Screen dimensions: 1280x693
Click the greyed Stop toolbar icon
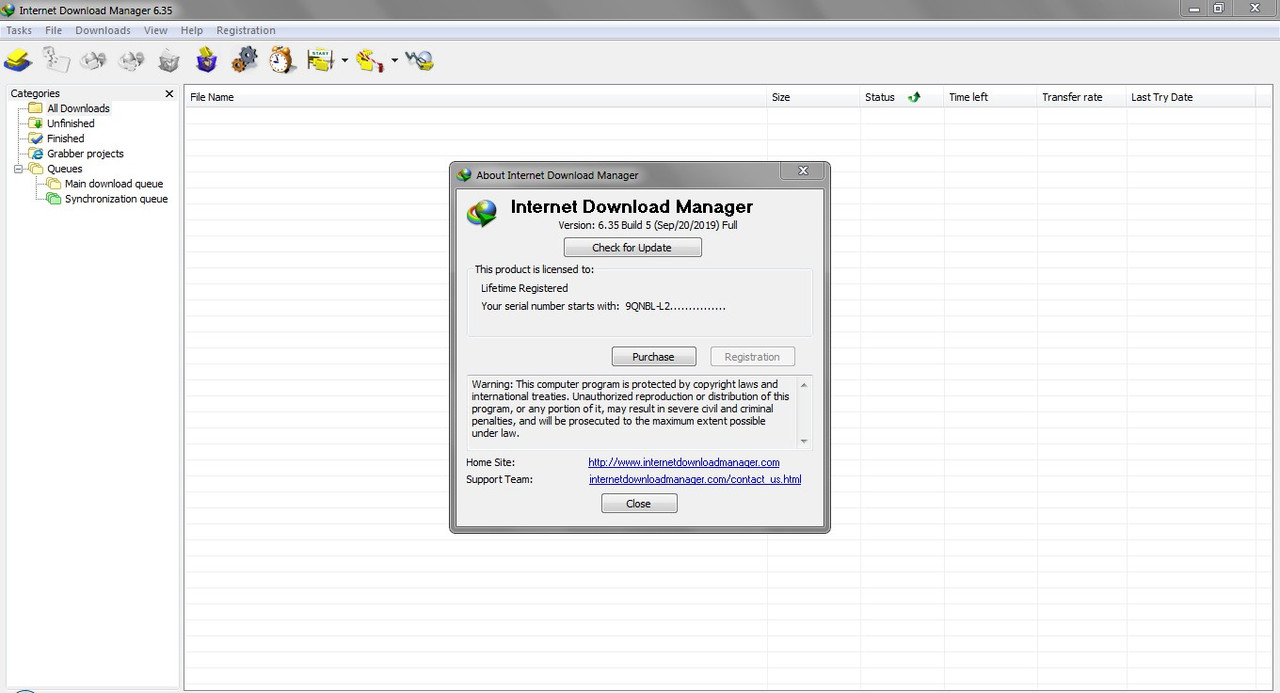click(x=94, y=61)
